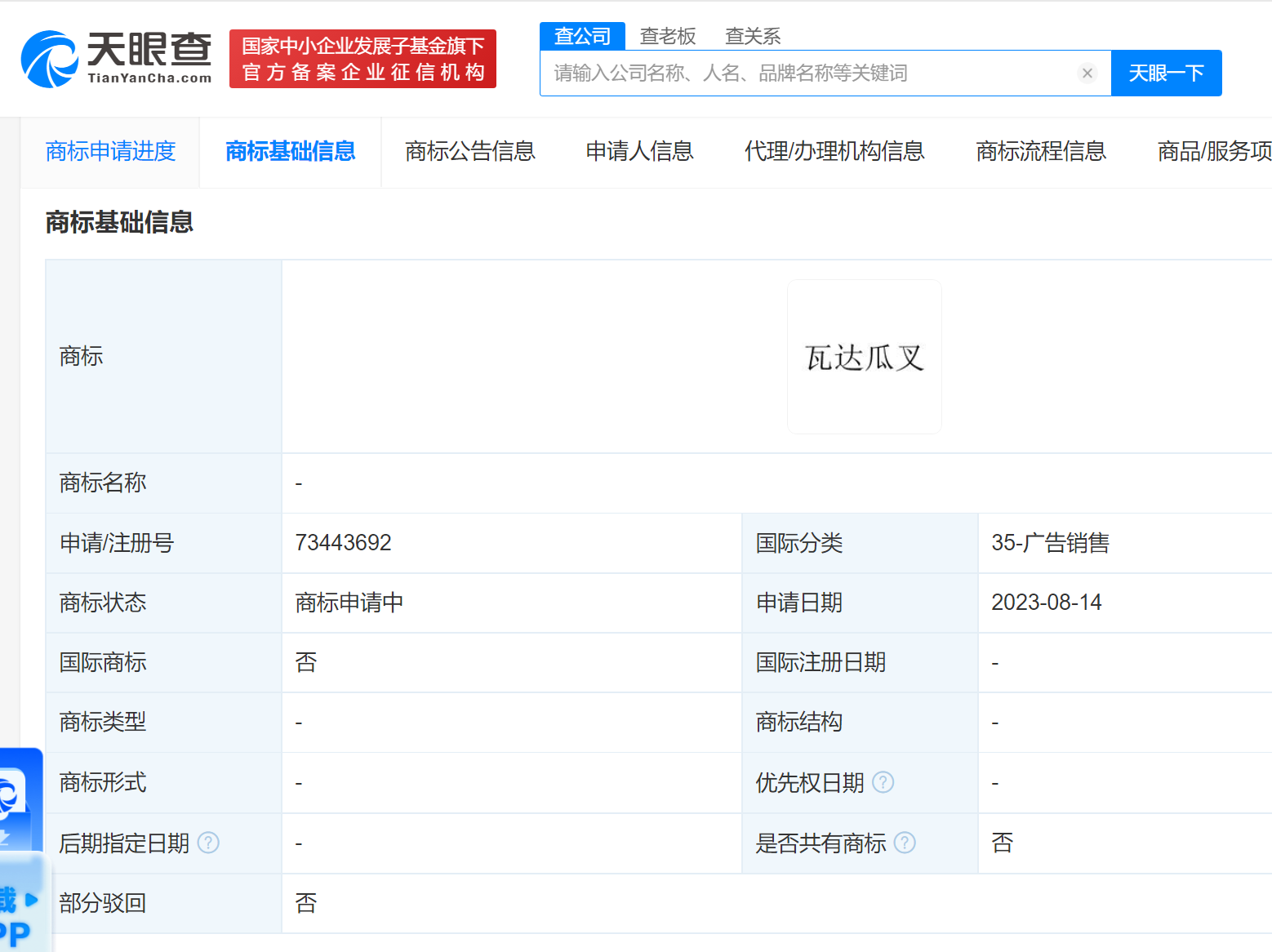
Task: Click the 申请/注册号 label cell
Action: pos(164,543)
